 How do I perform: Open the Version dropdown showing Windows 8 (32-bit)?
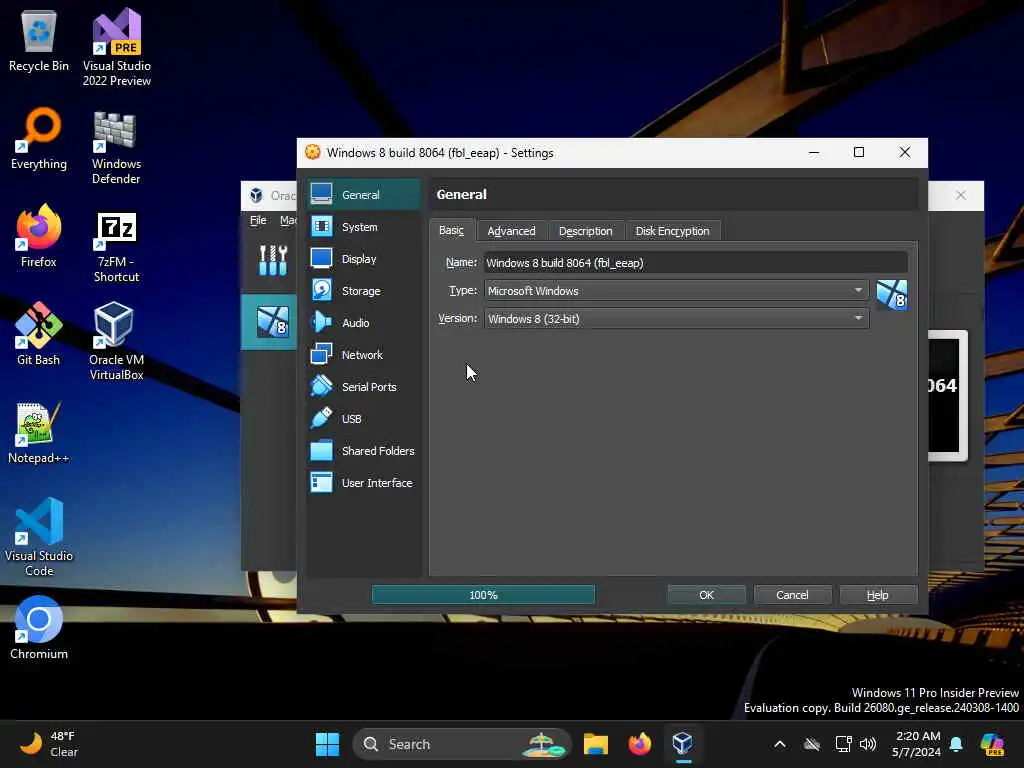(677, 319)
